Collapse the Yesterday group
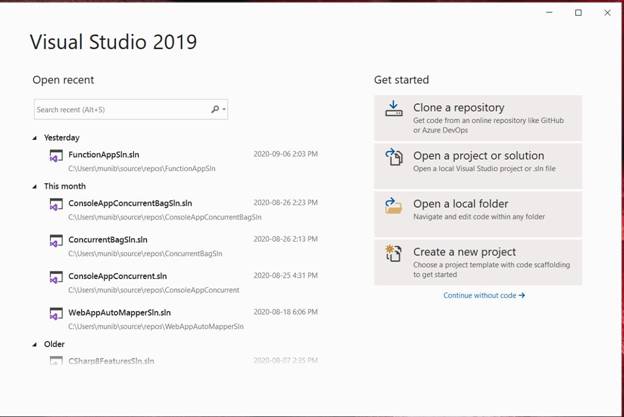Screen dimensions: 624x417 pyautogui.click(x=35, y=138)
